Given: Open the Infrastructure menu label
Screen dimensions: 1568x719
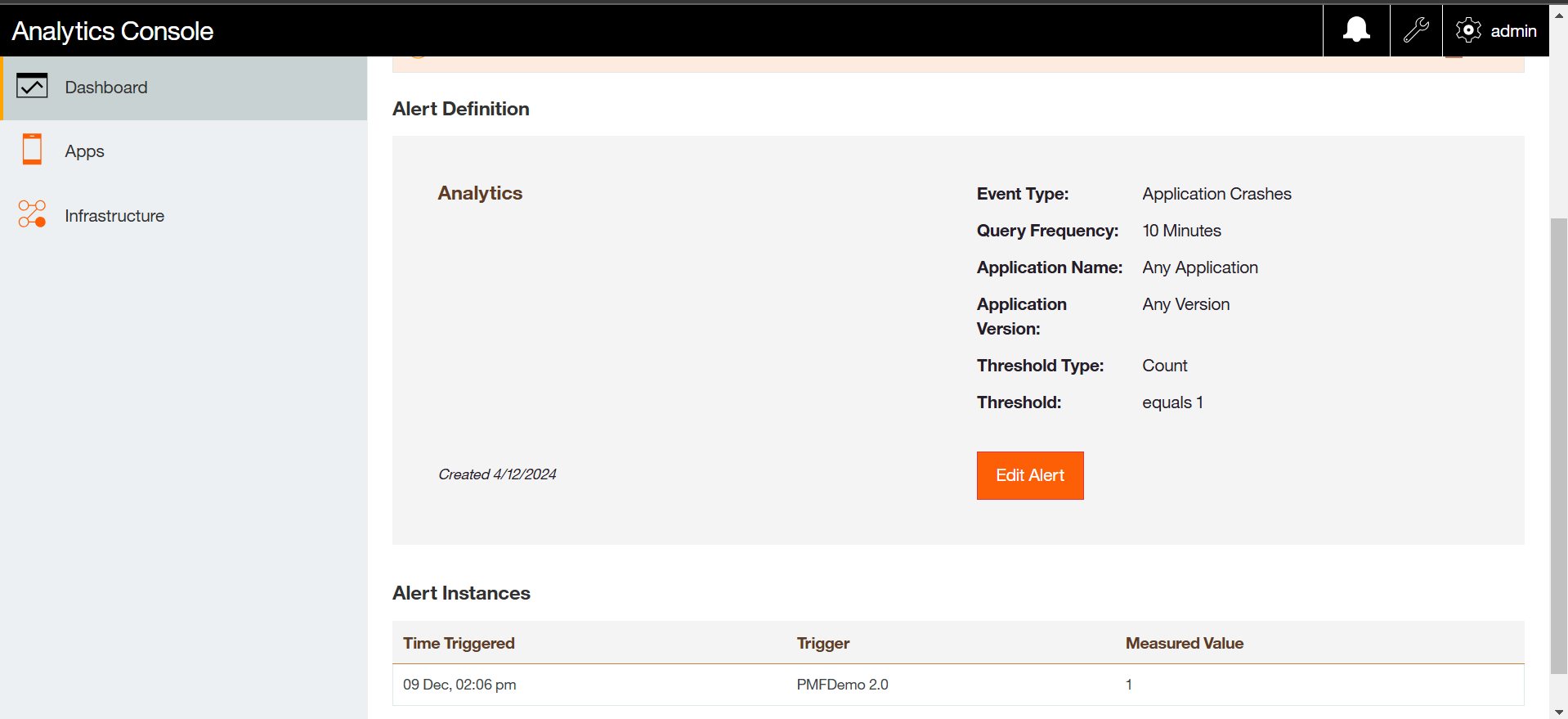Looking at the screenshot, I should click(x=114, y=216).
